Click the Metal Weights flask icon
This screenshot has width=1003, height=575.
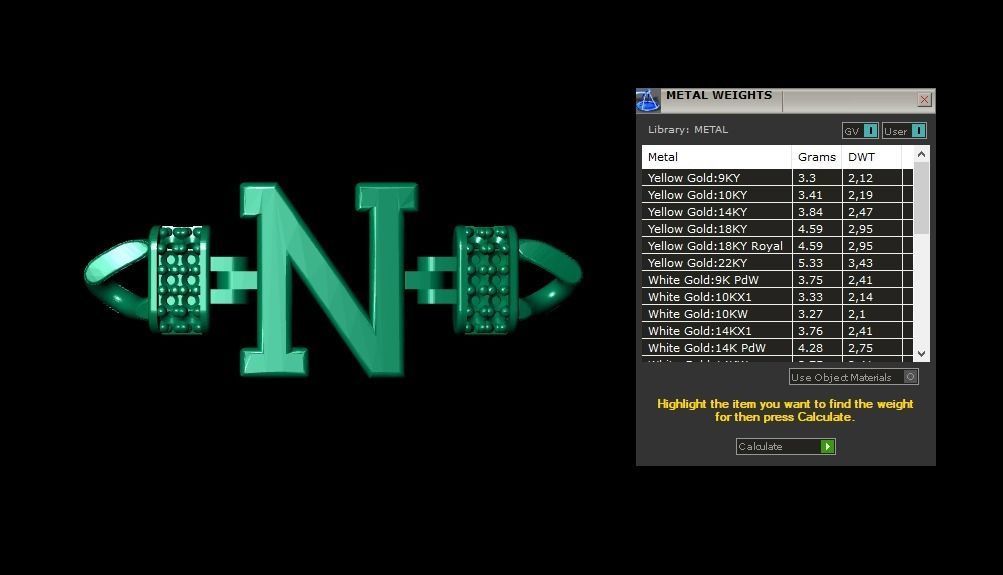click(x=647, y=100)
